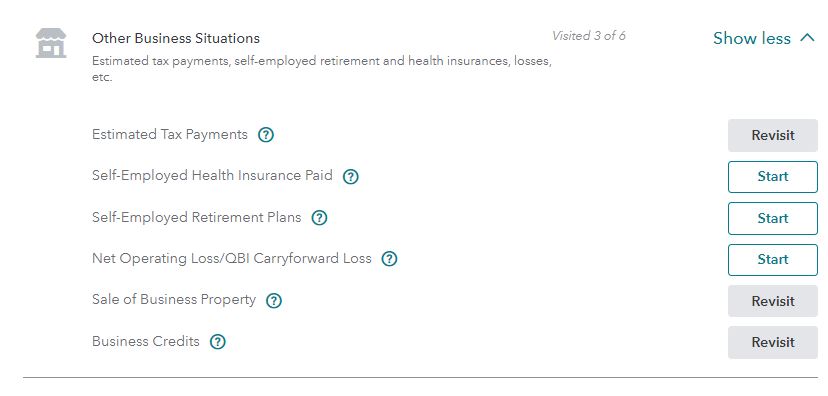Viewport: 828px width, 396px height.
Task: Select the Sale of Business Property label
Action: [x=174, y=299]
